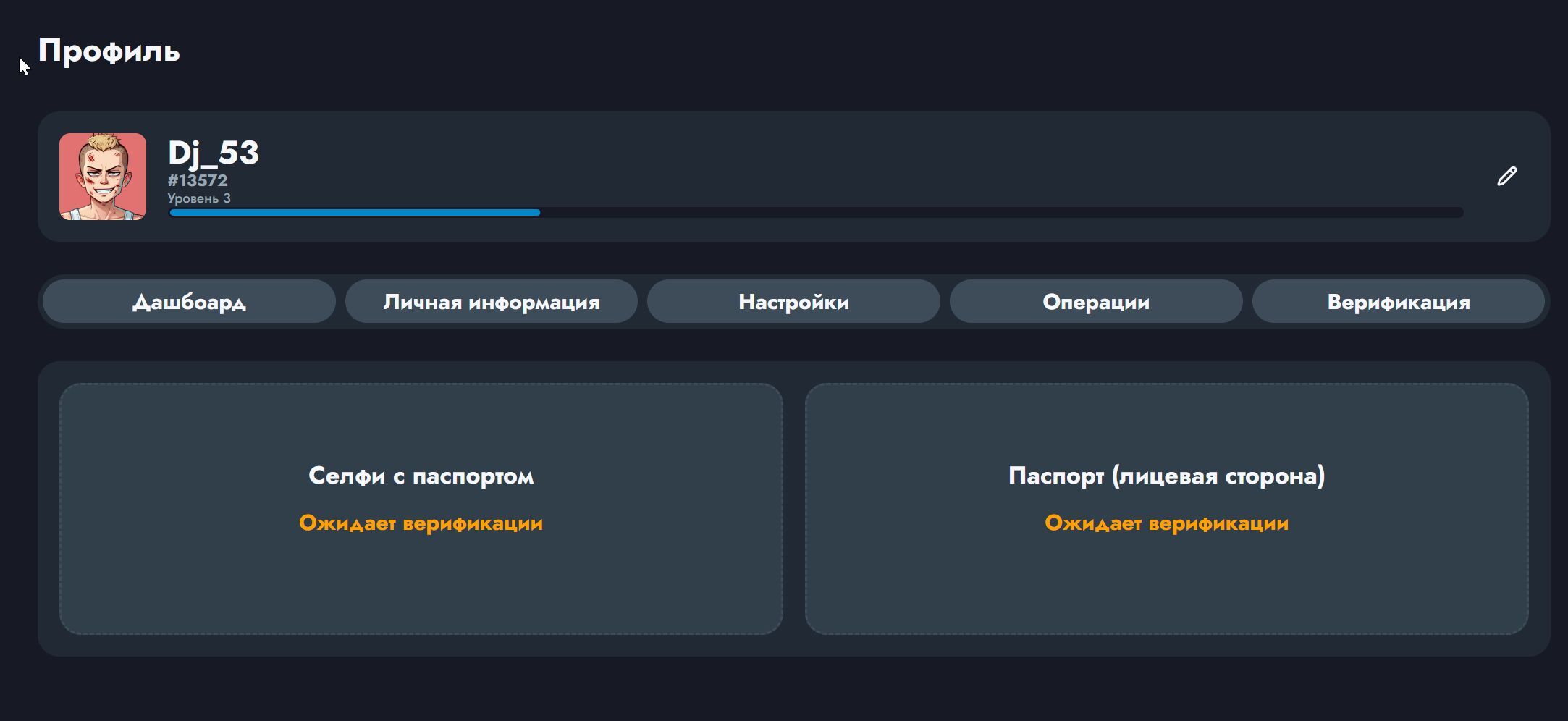
Task: Open the Настройки tab
Action: (x=793, y=302)
